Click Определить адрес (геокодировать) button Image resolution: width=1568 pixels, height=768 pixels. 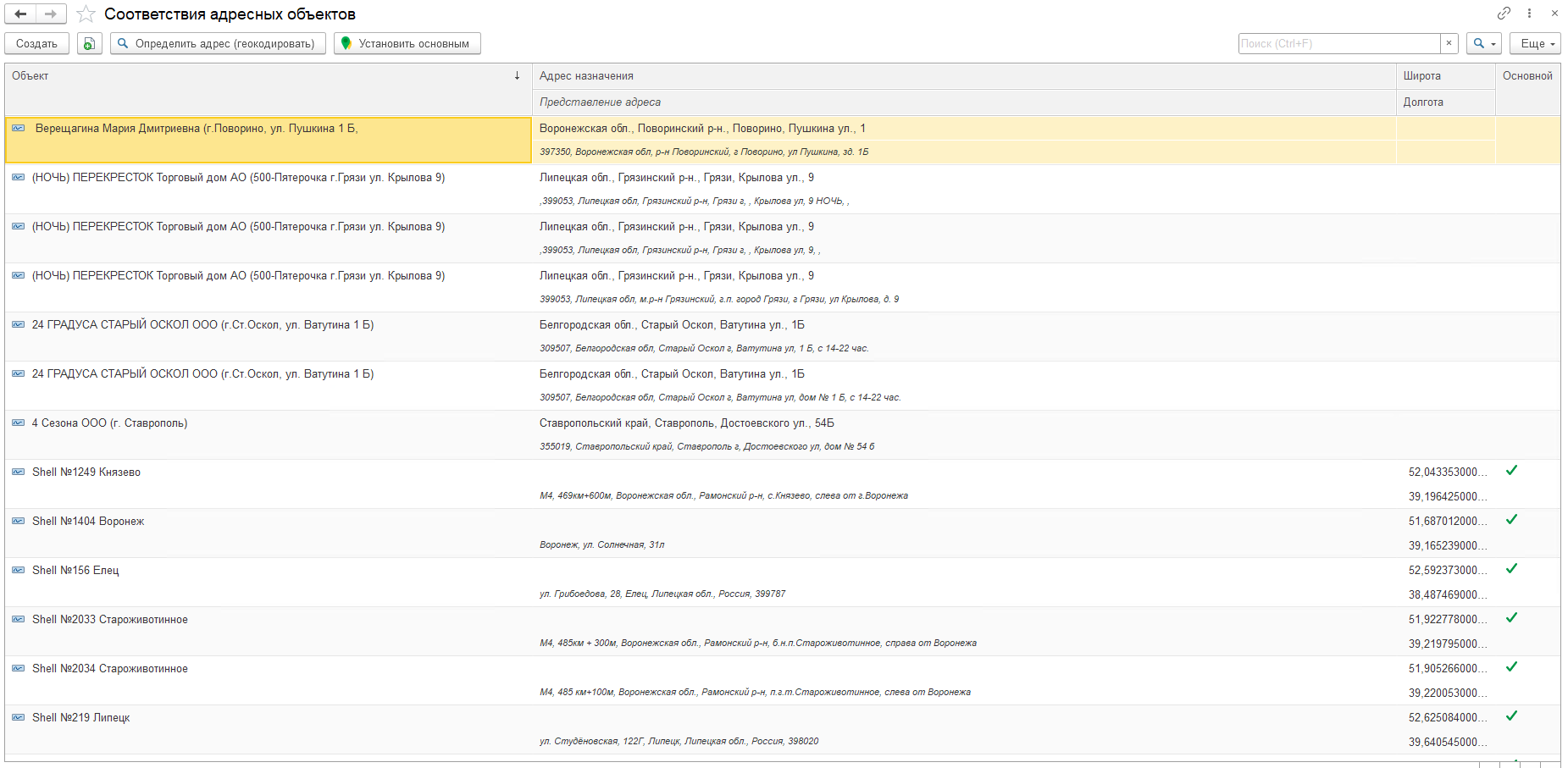click(218, 43)
